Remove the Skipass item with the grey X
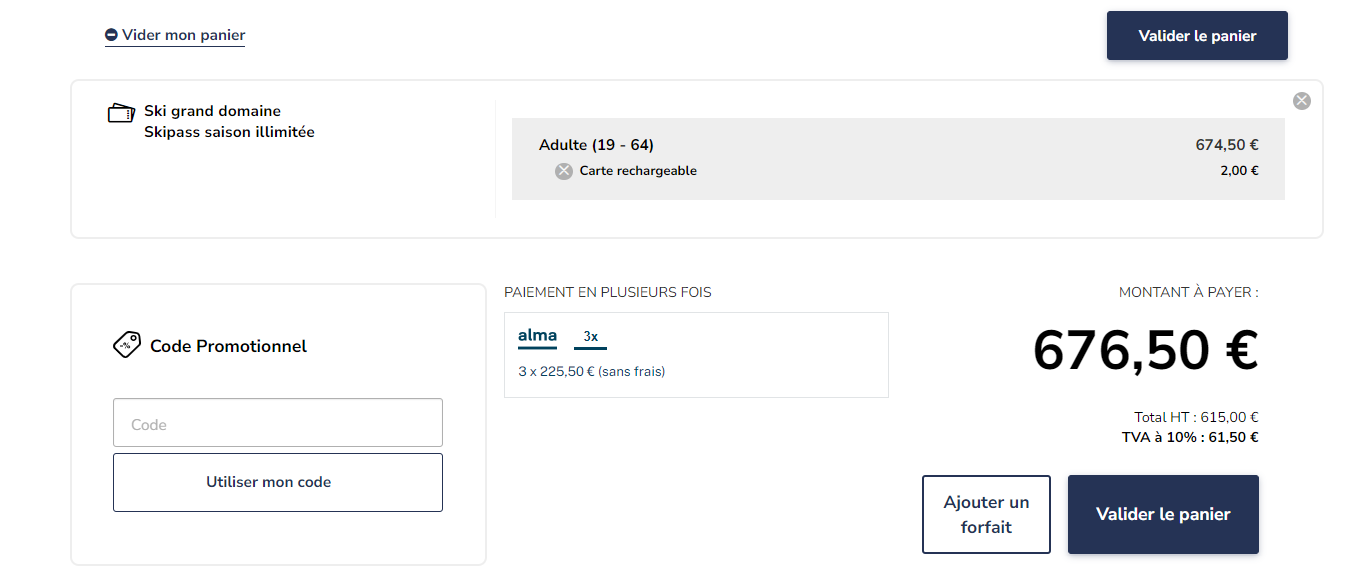 click(x=1301, y=100)
